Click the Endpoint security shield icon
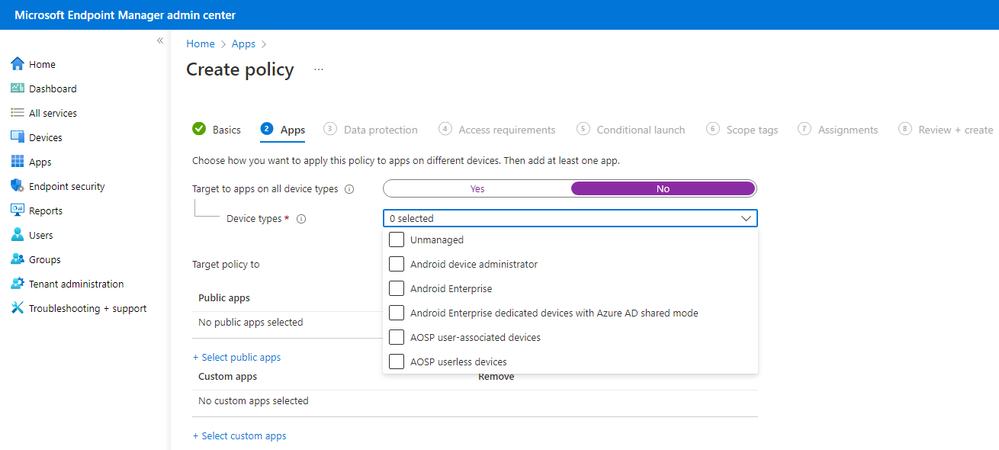The height and width of the screenshot is (450, 999). 18,186
